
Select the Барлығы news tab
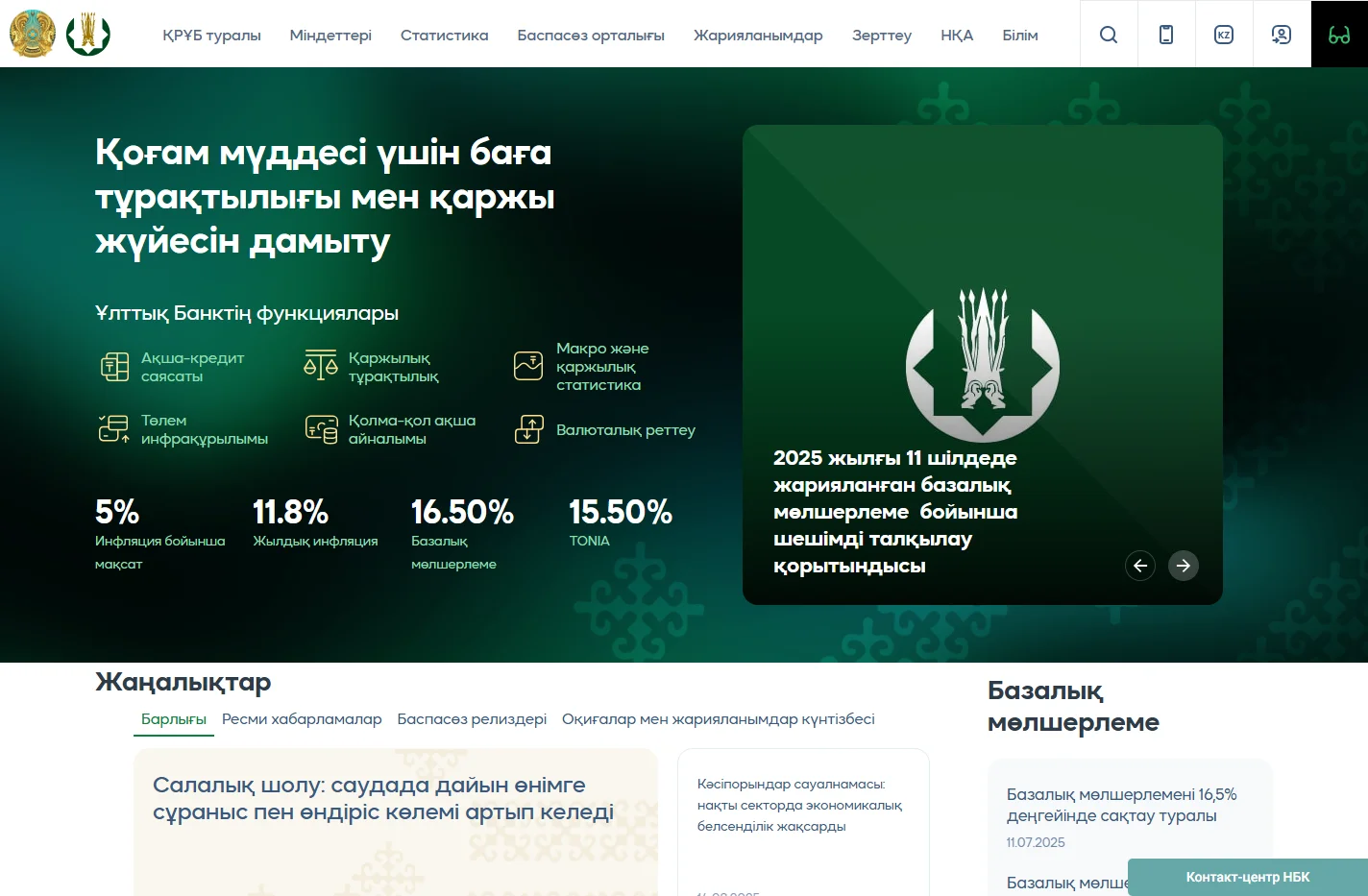[x=174, y=719]
